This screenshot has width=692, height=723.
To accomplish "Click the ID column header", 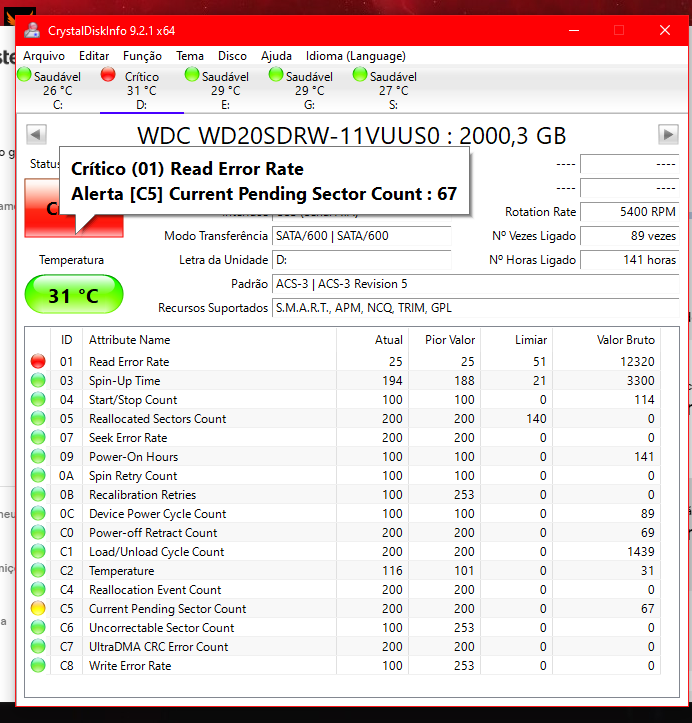I will pyautogui.click(x=66, y=340).
